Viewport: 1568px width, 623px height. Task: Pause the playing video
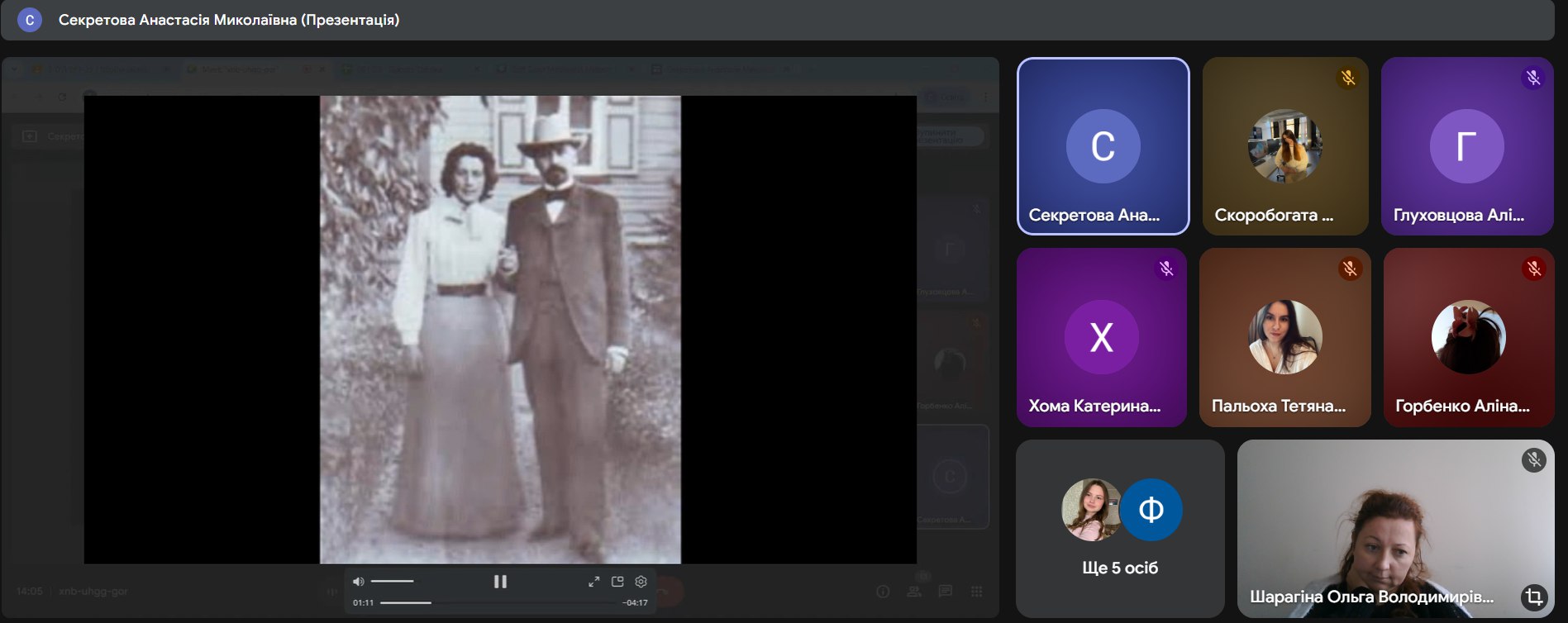click(x=500, y=582)
